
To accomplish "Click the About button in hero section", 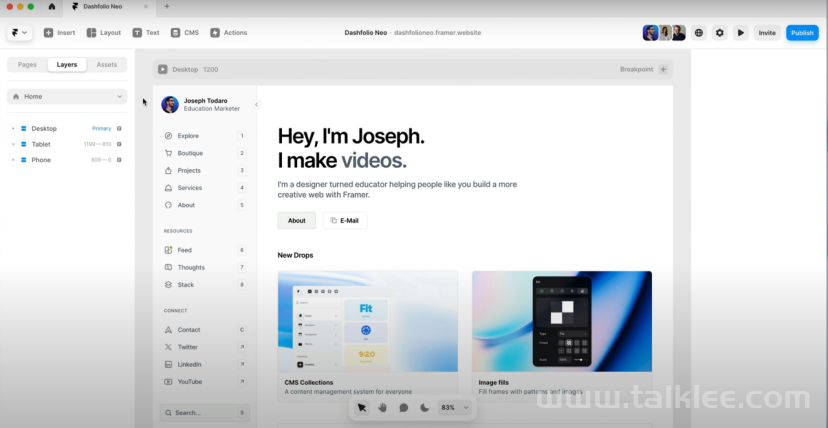I will [x=297, y=221].
